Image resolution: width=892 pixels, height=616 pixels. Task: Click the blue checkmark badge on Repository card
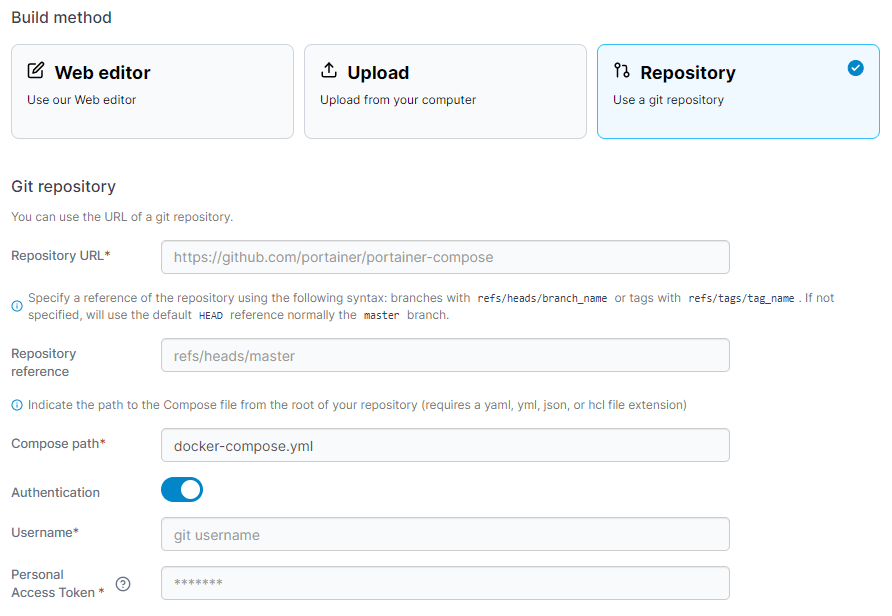tap(856, 68)
